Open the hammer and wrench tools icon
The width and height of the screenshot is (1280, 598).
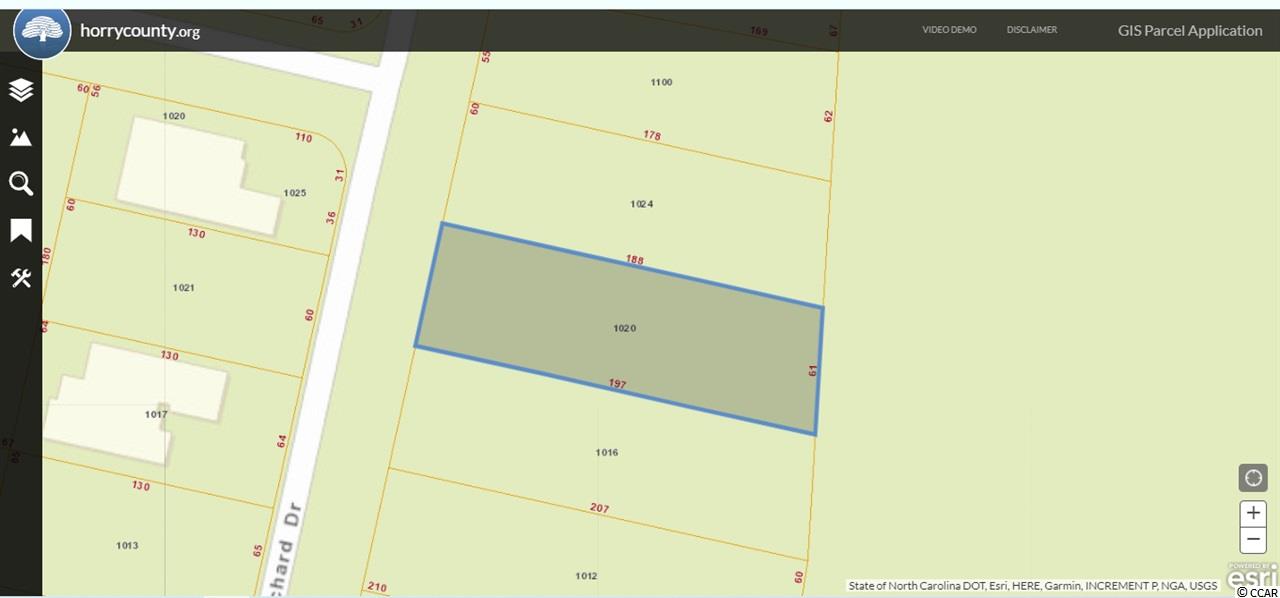click(21, 278)
